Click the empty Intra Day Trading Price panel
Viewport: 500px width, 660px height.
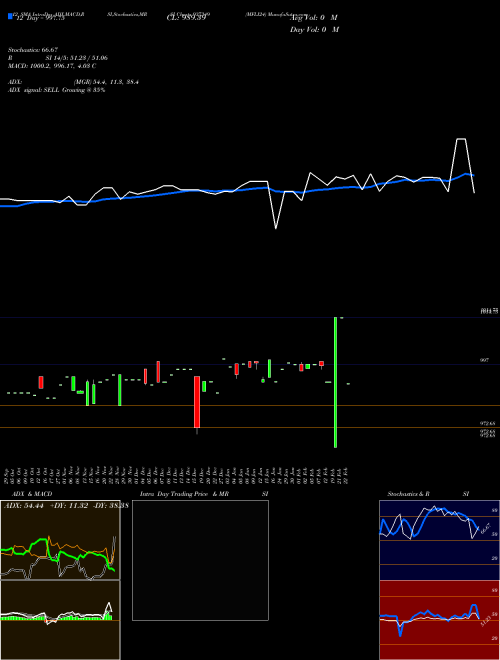coord(200,560)
